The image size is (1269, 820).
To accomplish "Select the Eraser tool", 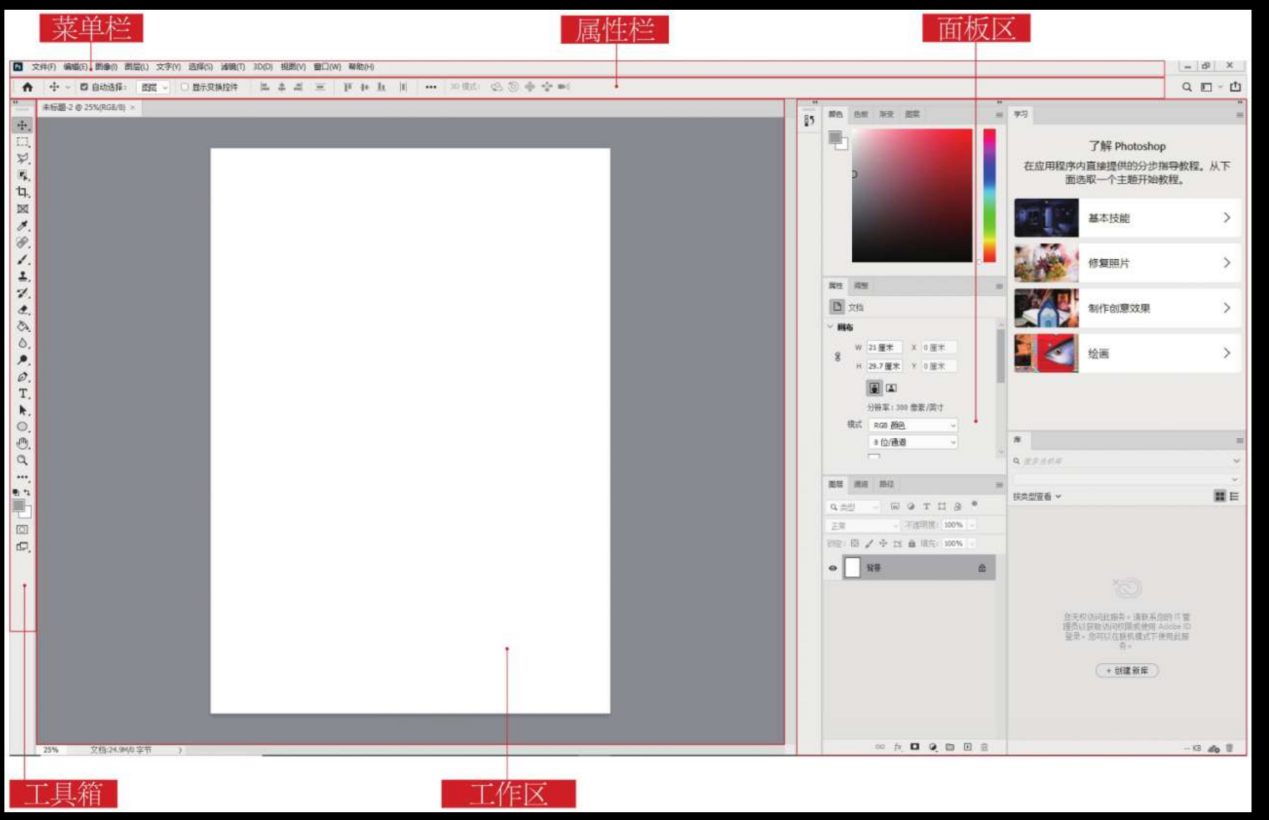I will [x=23, y=310].
